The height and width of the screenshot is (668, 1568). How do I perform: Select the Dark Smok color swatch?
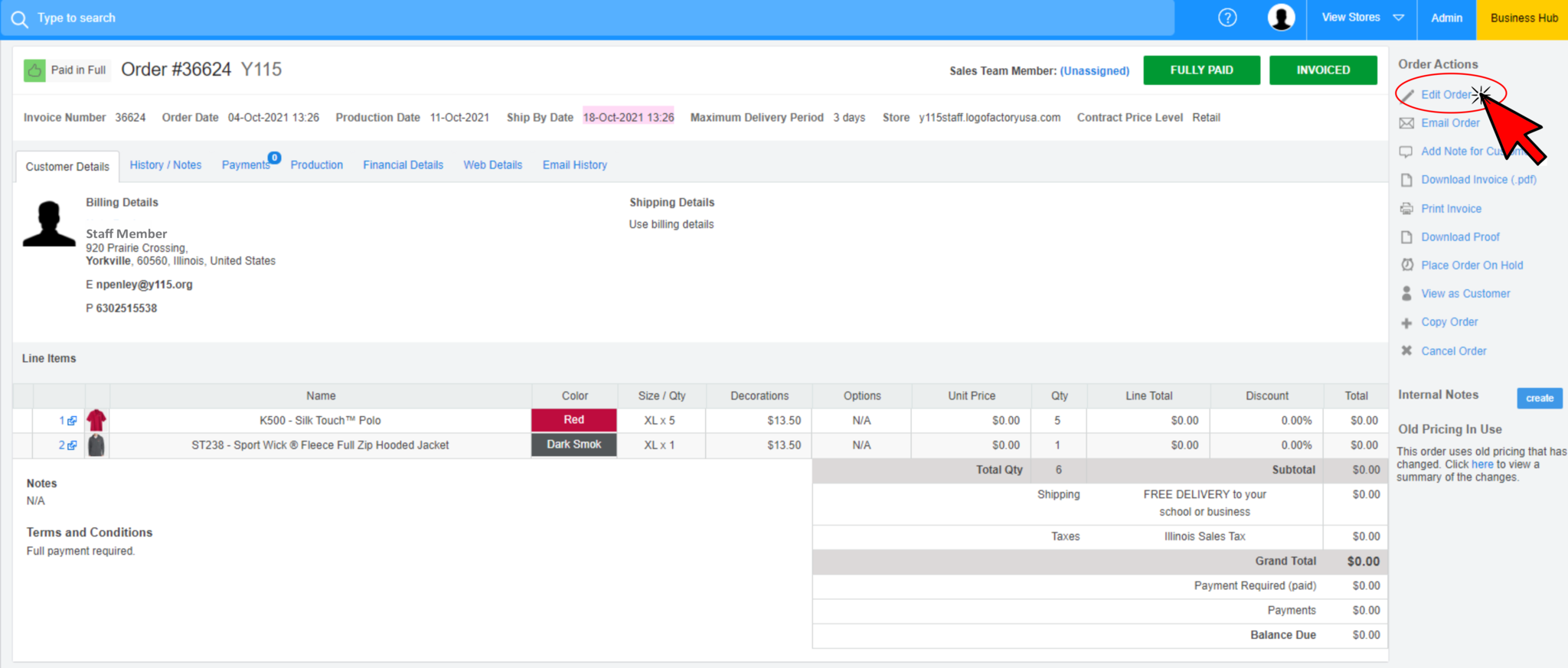point(573,445)
